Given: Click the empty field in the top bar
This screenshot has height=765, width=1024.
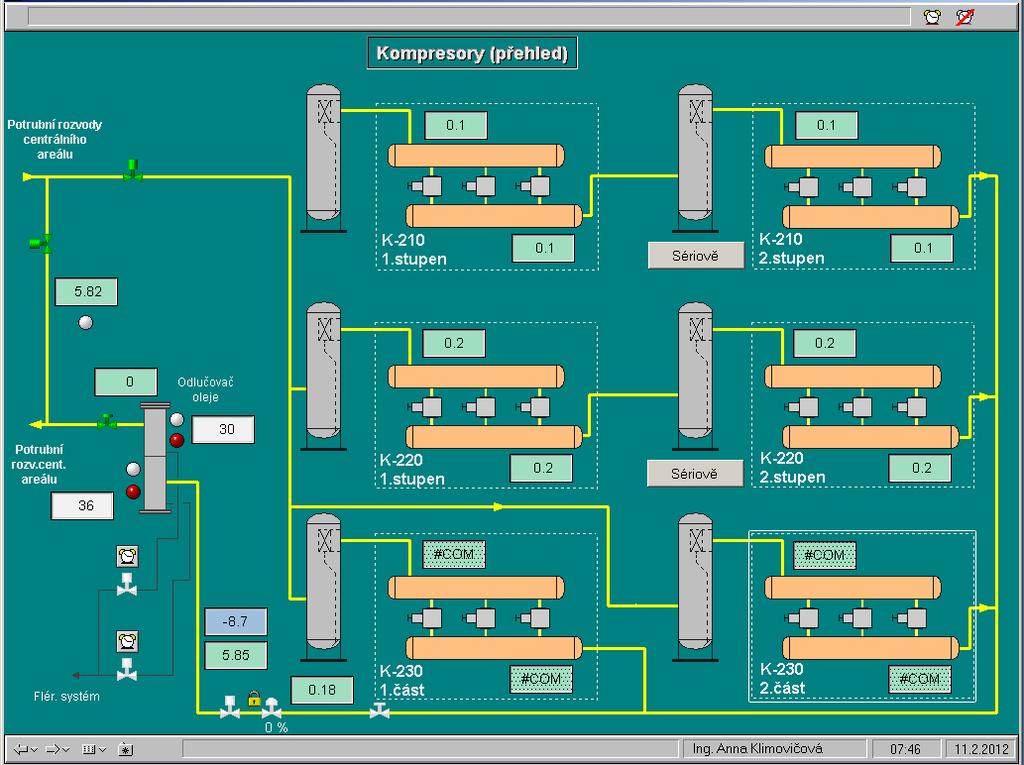Looking at the screenshot, I should point(469,17).
